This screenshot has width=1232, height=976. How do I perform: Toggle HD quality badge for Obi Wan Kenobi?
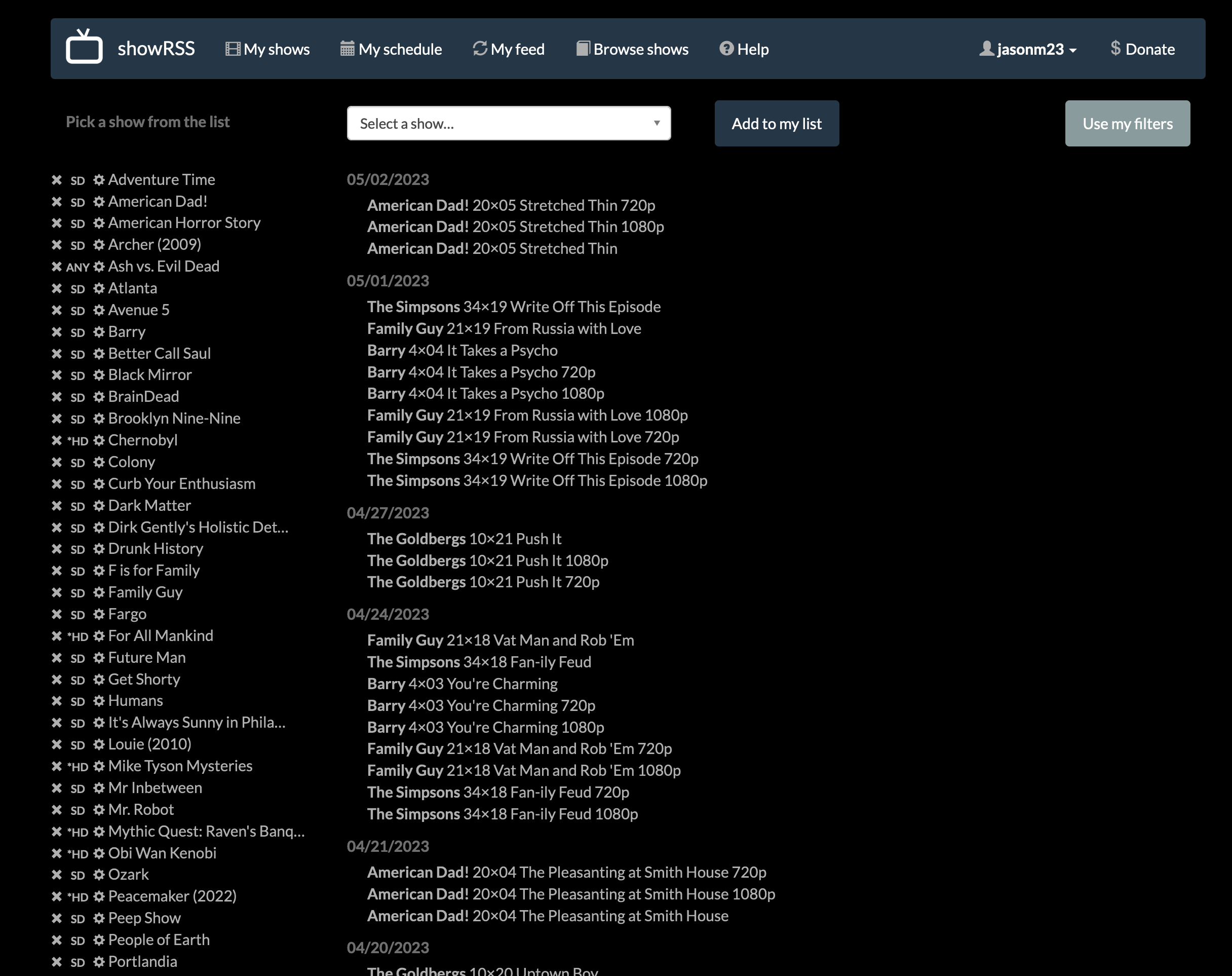point(78,854)
